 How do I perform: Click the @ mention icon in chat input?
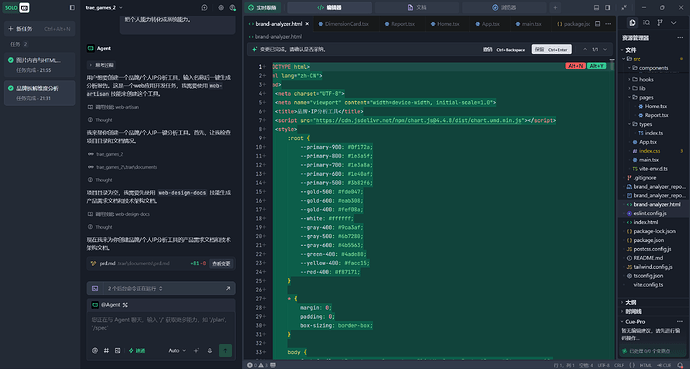click(x=95, y=351)
